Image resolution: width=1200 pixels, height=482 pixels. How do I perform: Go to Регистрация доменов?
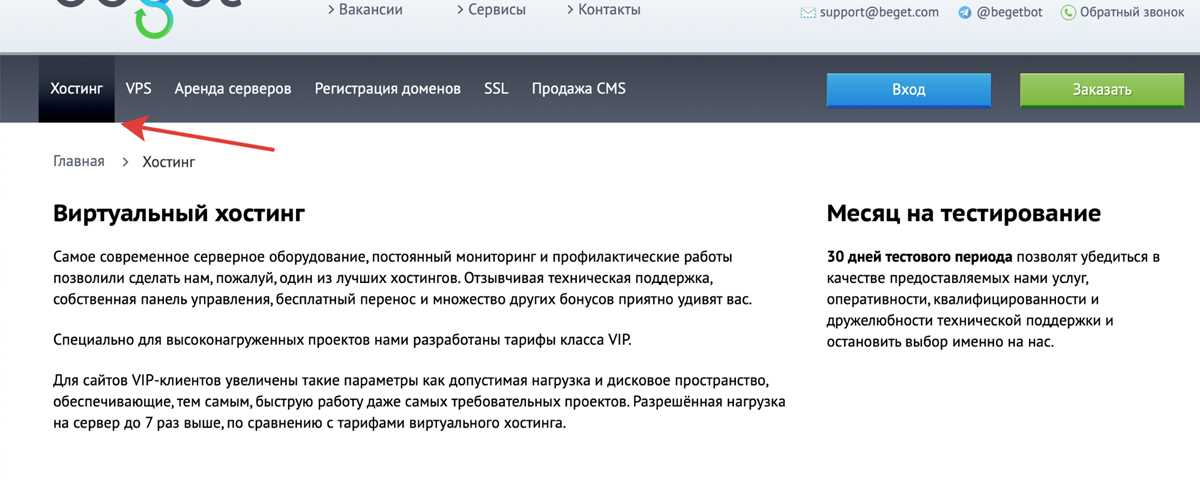[x=388, y=89]
